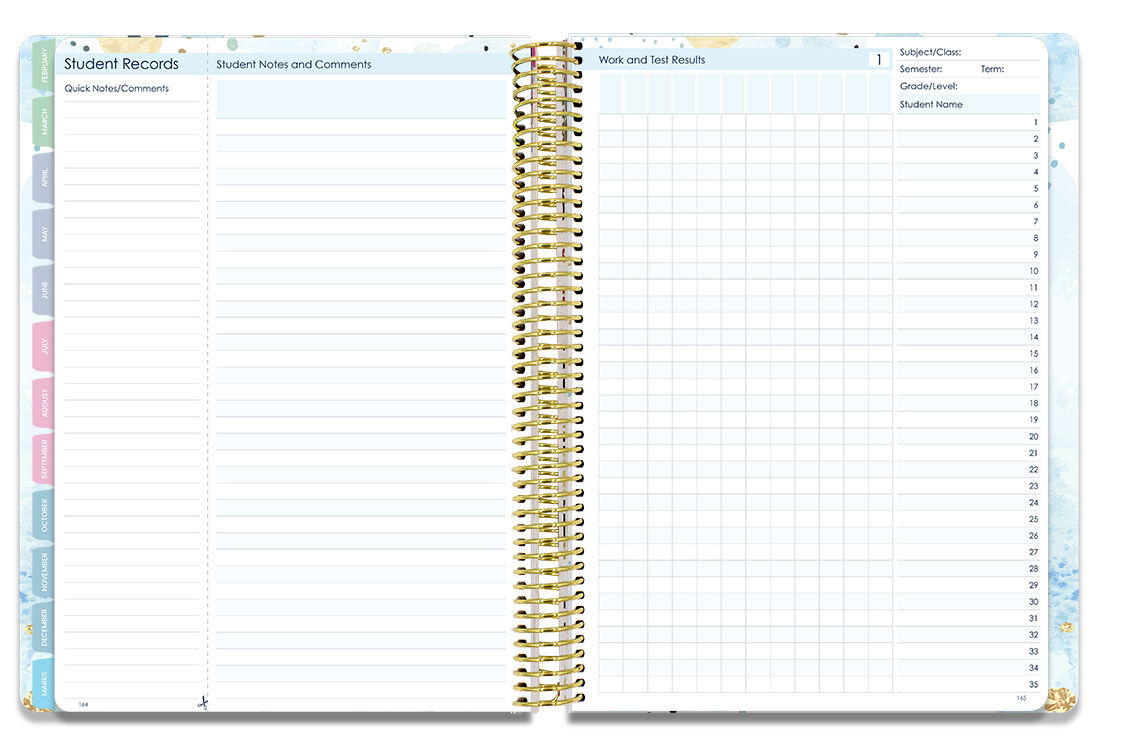Viewport: 1136px width, 750px height.
Task: Click the Student Records heading
Action: (121, 64)
